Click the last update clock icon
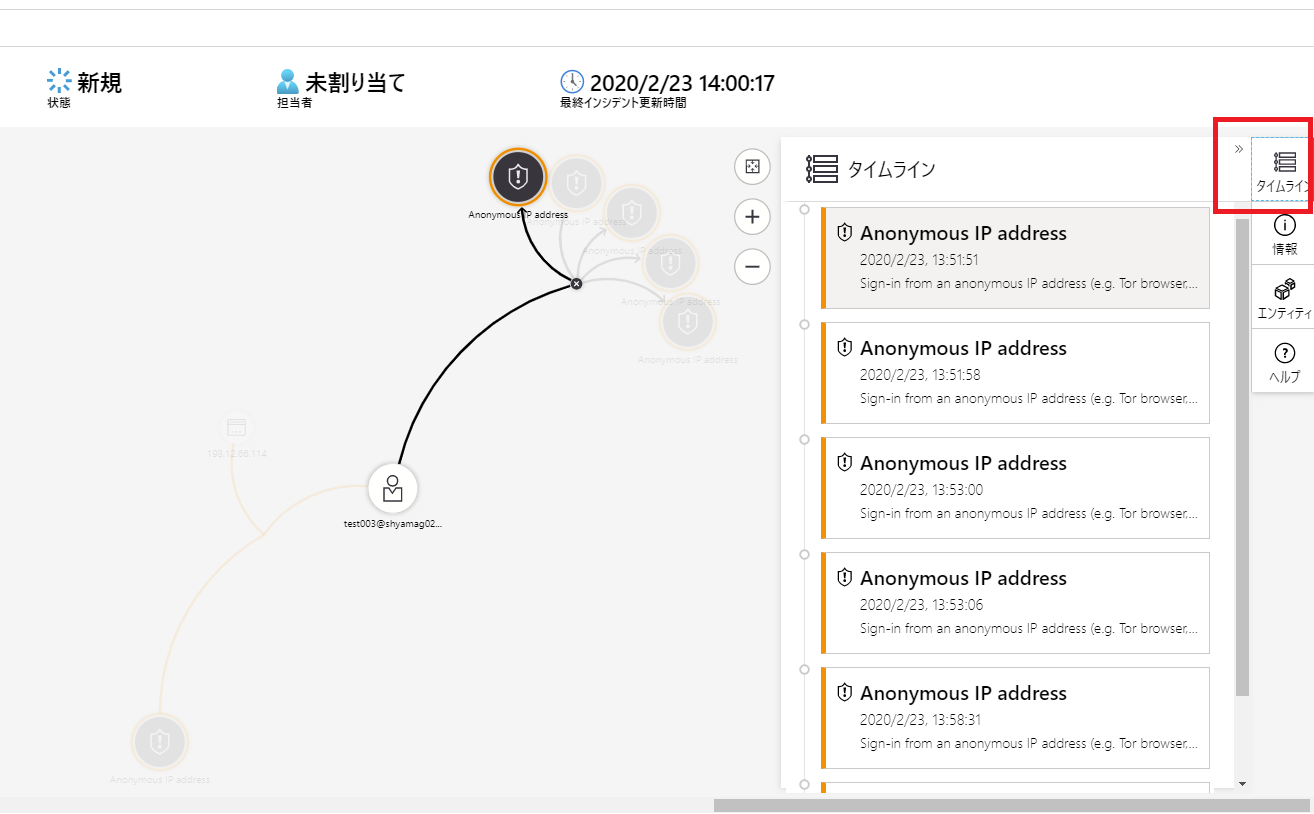The height and width of the screenshot is (814, 1314). (572, 82)
